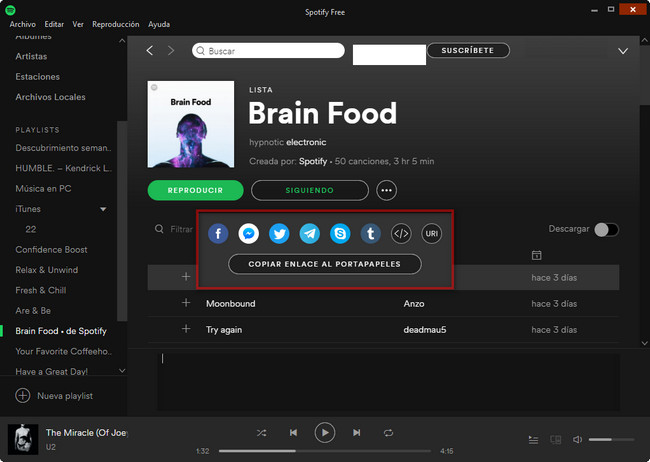Image resolution: width=650 pixels, height=462 pixels.
Task: Open artist Anzo
Action: pyautogui.click(x=414, y=304)
